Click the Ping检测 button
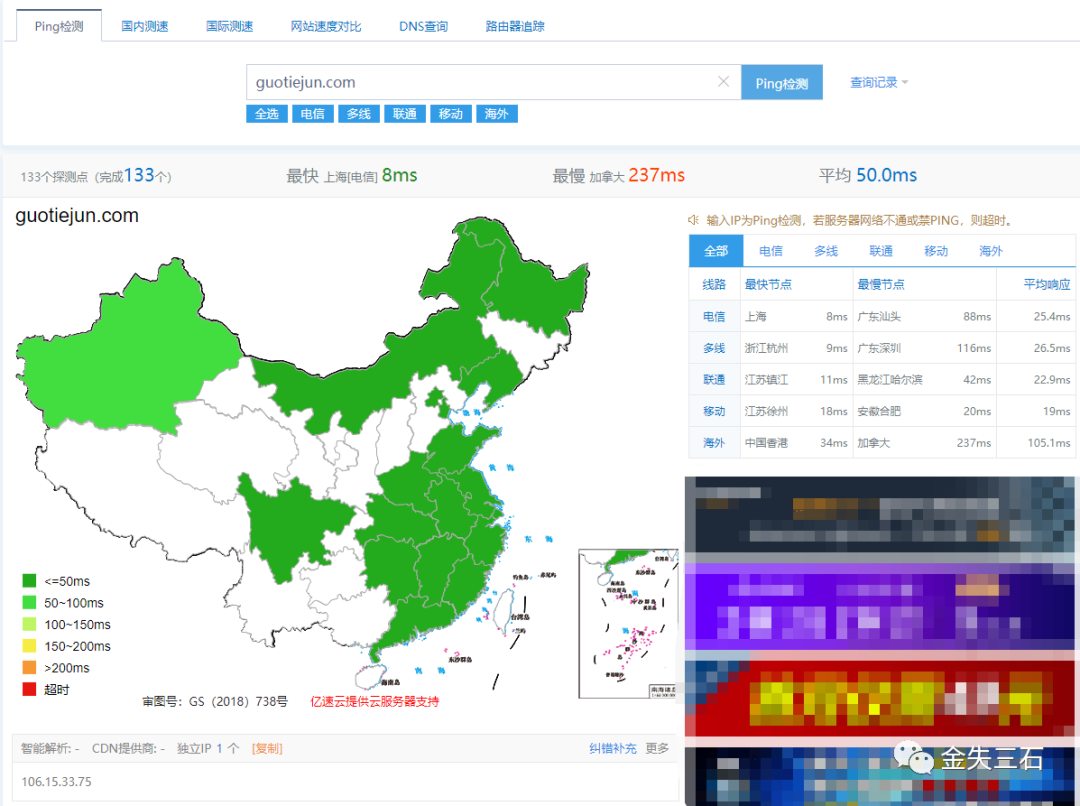This screenshot has width=1080, height=806. pyautogui.click(x=782, y=82)
